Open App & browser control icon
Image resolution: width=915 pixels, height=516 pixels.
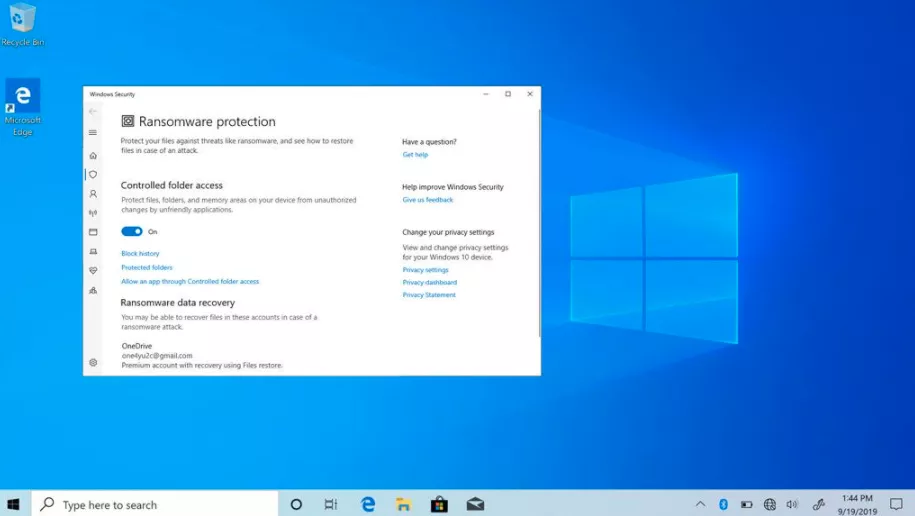(93, 232)
